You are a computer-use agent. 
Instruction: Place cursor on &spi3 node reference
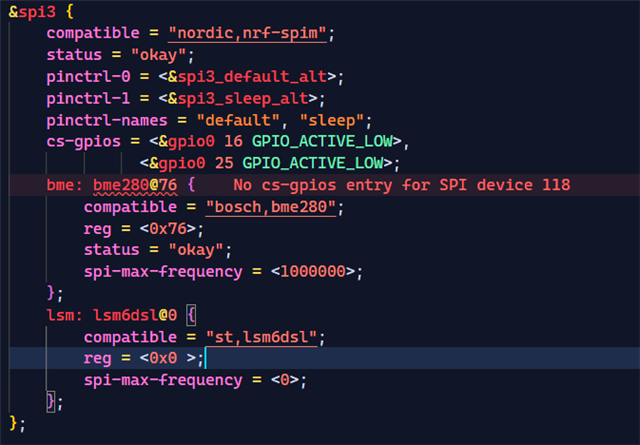tap(32, 12)
